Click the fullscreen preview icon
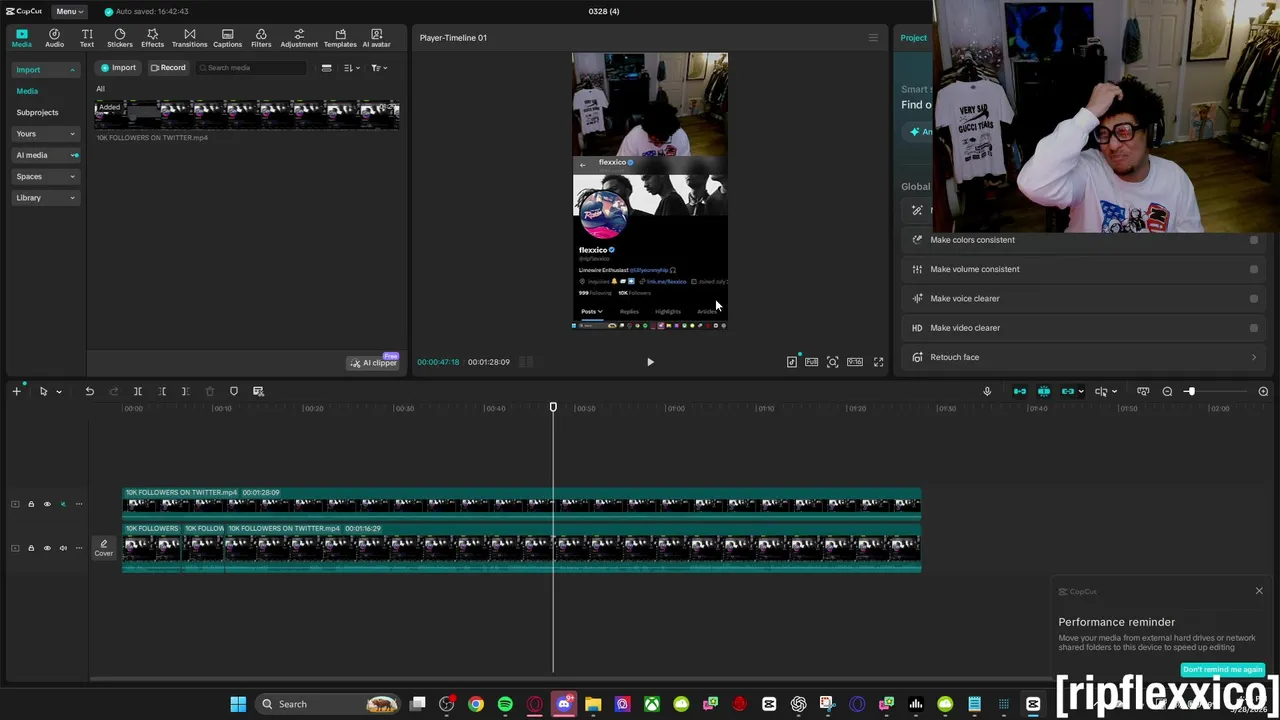 tap(878, 362)
